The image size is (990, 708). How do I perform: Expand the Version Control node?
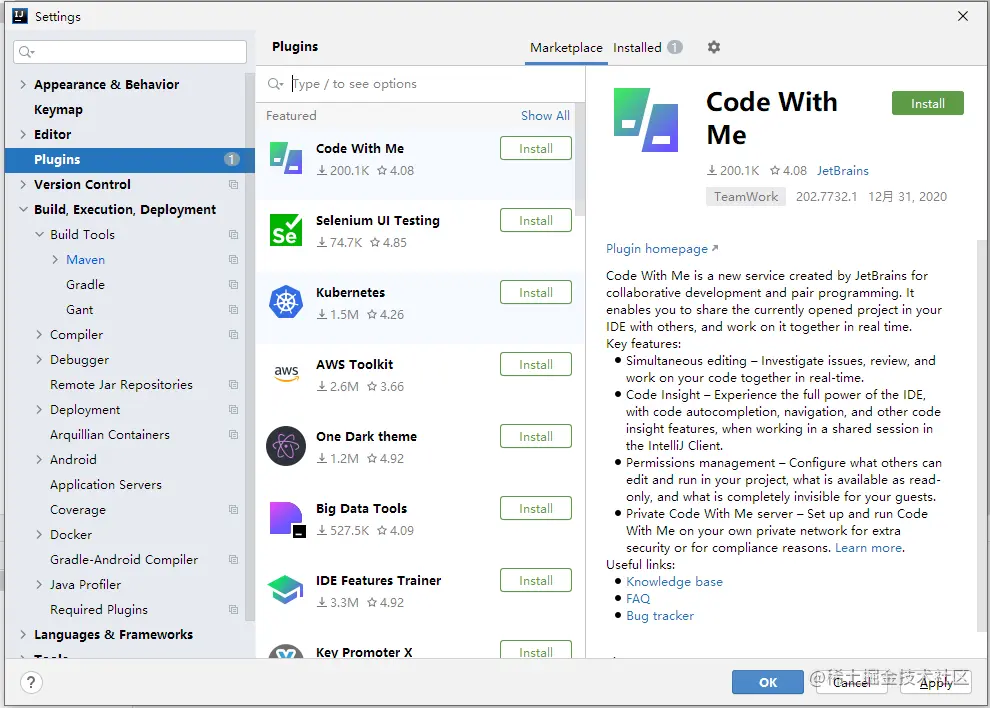click(x=23, y=184)
